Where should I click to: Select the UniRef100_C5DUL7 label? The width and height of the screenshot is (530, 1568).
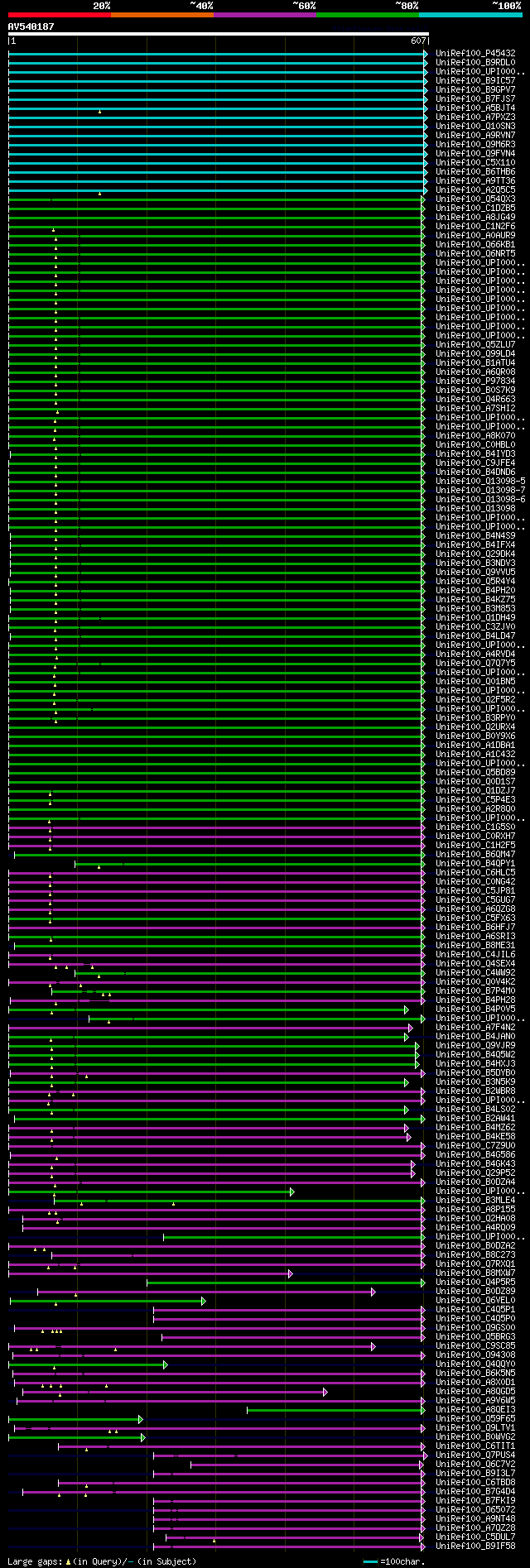(x=475, y=1537)
